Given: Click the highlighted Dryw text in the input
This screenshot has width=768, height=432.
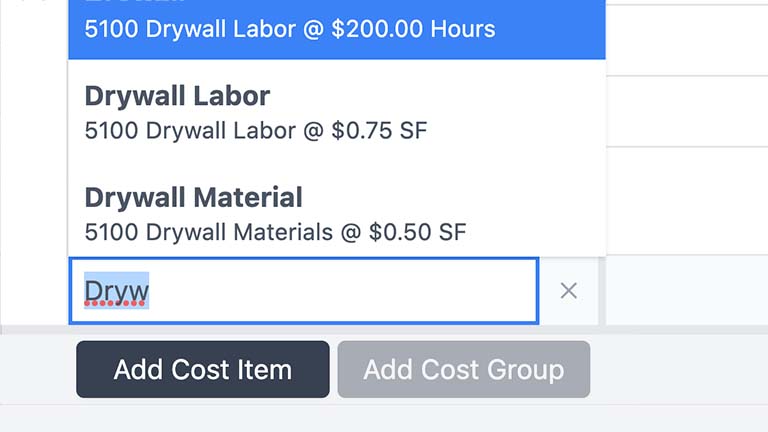Looking at the screenshot, I should tap(116, 291).
